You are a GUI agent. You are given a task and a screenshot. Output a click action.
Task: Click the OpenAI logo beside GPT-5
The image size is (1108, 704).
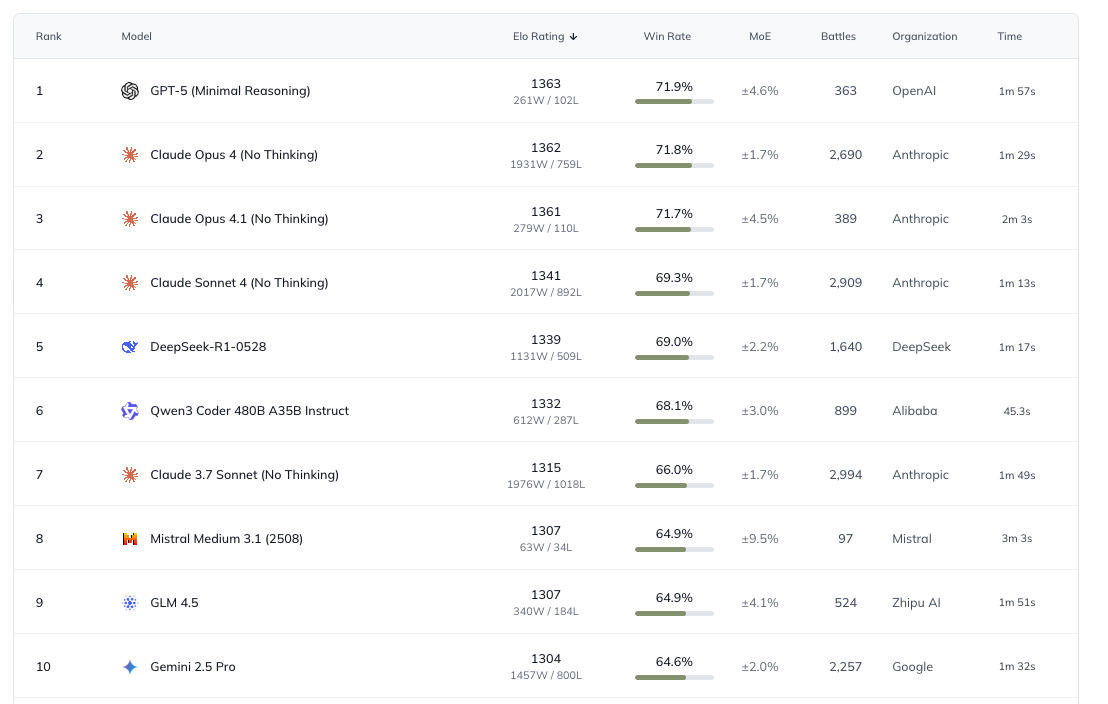130,91
